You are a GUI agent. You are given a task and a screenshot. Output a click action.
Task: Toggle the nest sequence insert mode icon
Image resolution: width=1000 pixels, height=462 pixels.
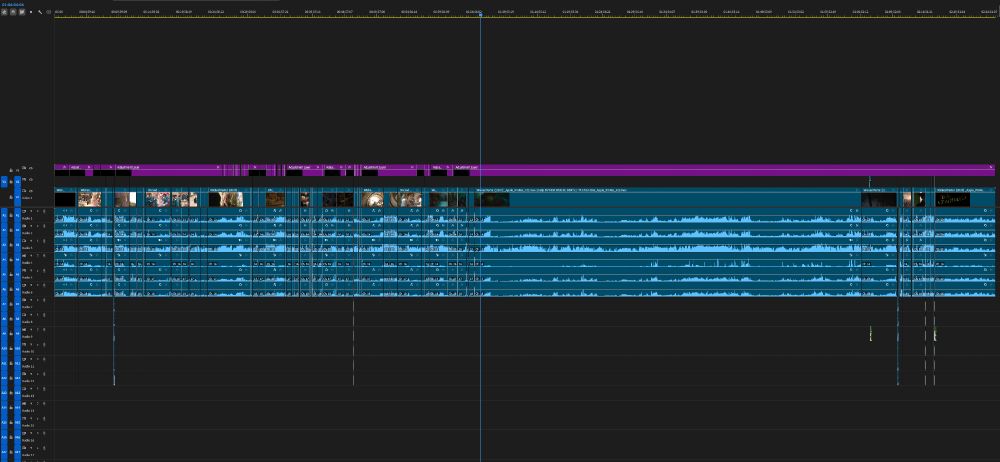pyautogui.click(x=4, y=11)
